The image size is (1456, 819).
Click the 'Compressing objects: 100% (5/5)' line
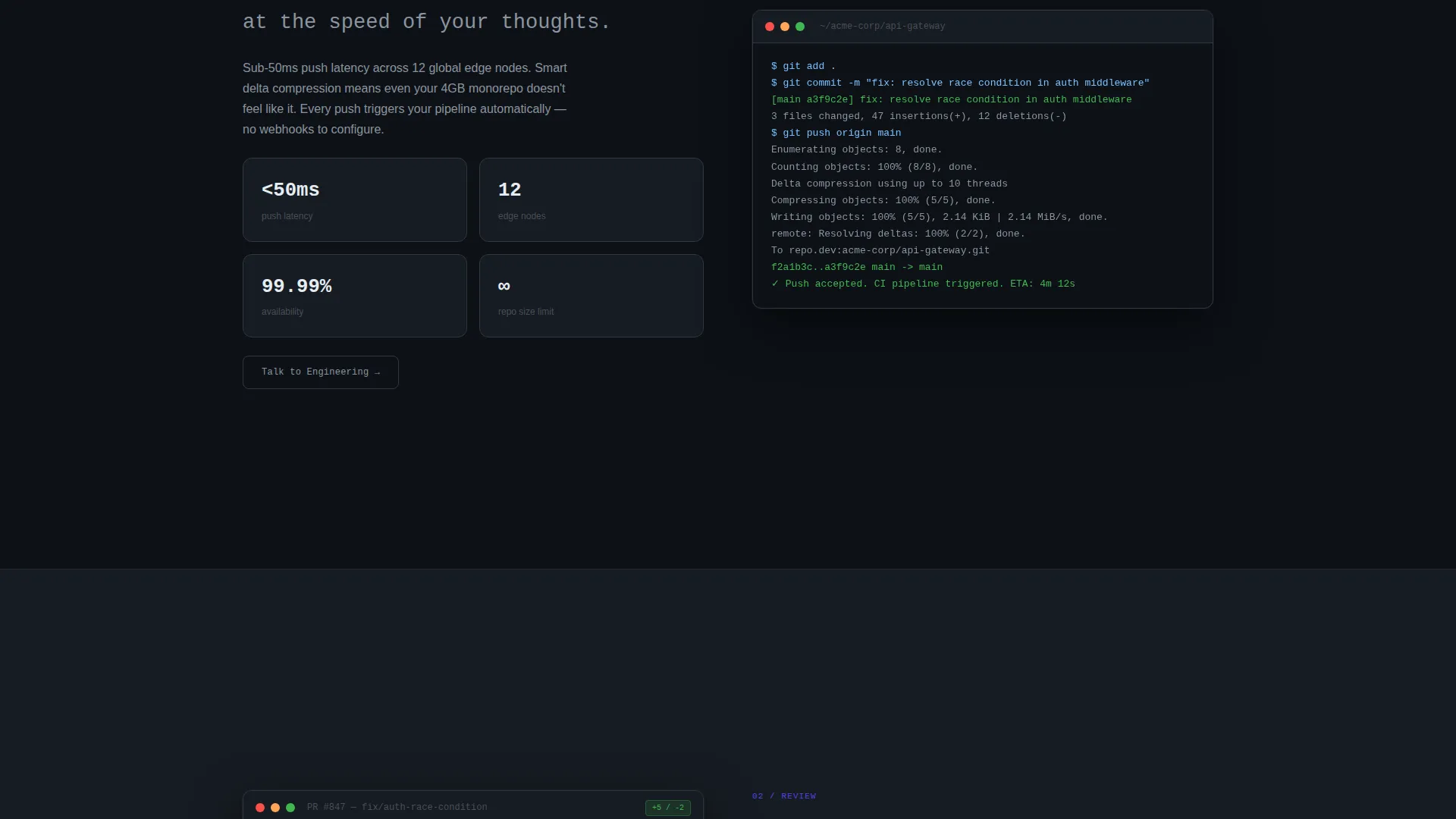883,201
